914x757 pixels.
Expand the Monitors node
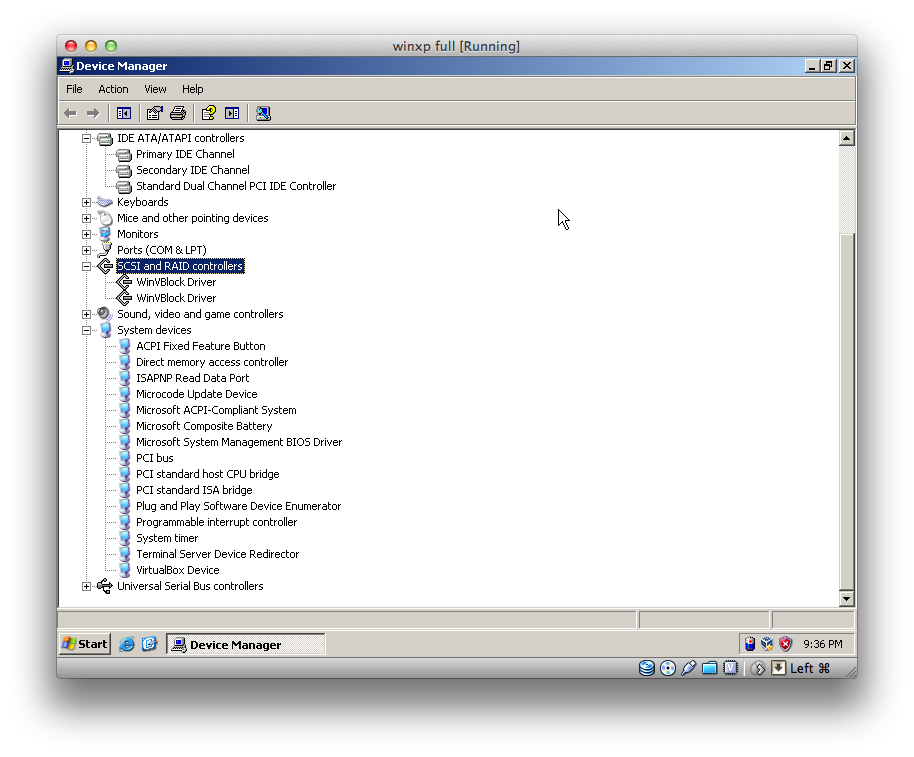tap(86, 234)
